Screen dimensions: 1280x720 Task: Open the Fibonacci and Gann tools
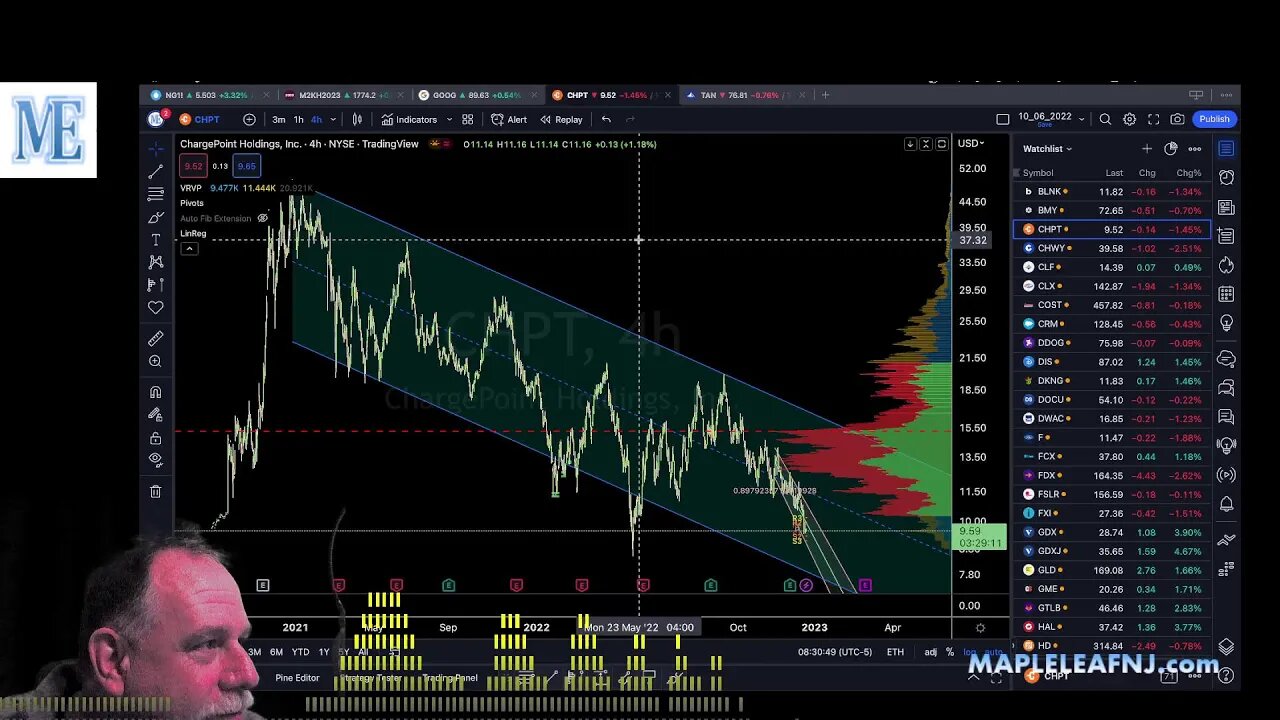pos(155,194)
